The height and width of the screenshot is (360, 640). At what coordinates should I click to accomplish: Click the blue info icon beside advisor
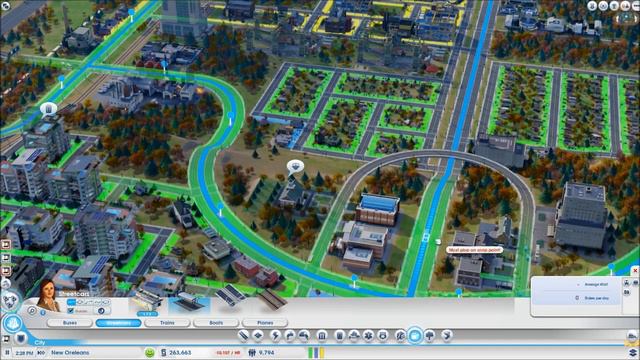pos(43,313)
